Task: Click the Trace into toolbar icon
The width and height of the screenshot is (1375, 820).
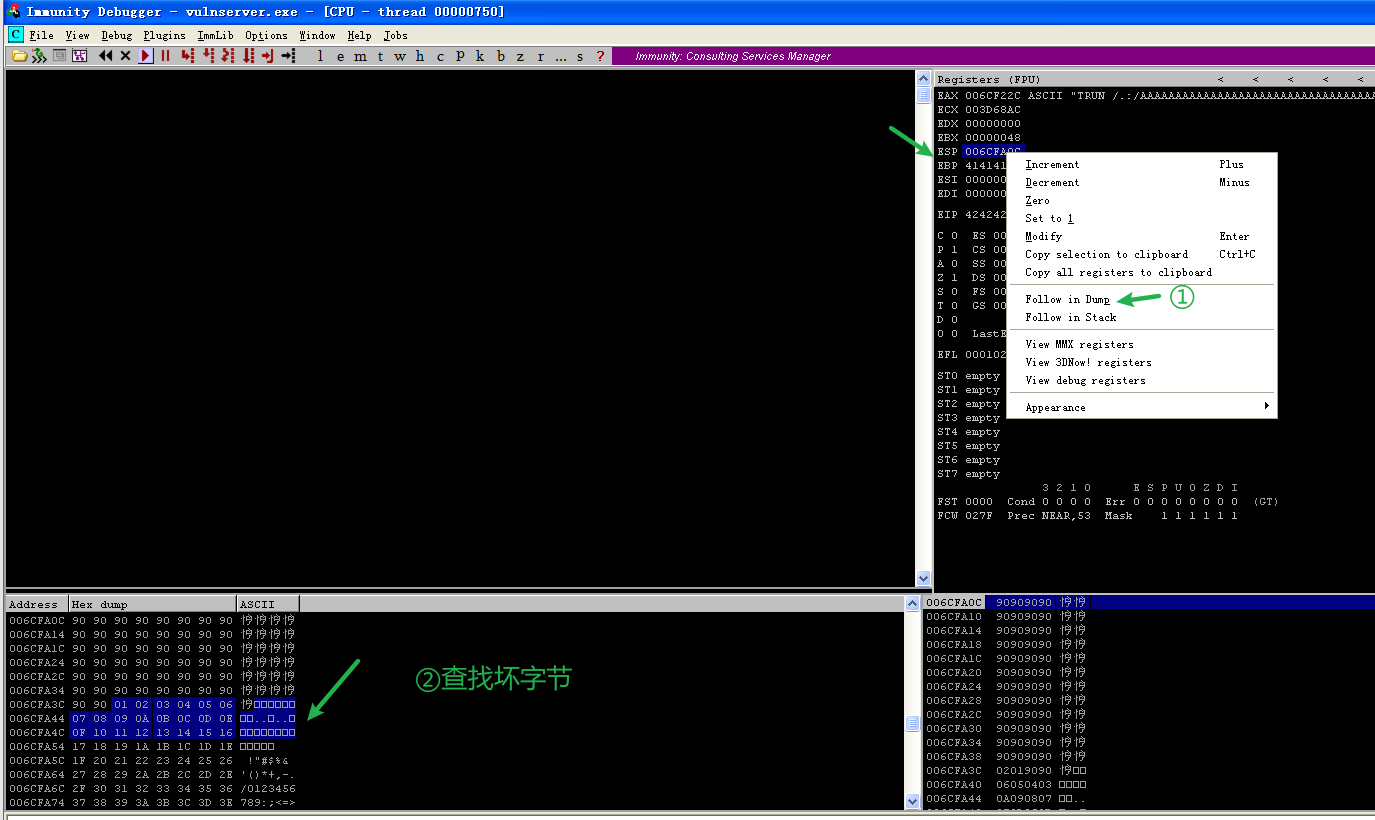Action: pos(228,56)
